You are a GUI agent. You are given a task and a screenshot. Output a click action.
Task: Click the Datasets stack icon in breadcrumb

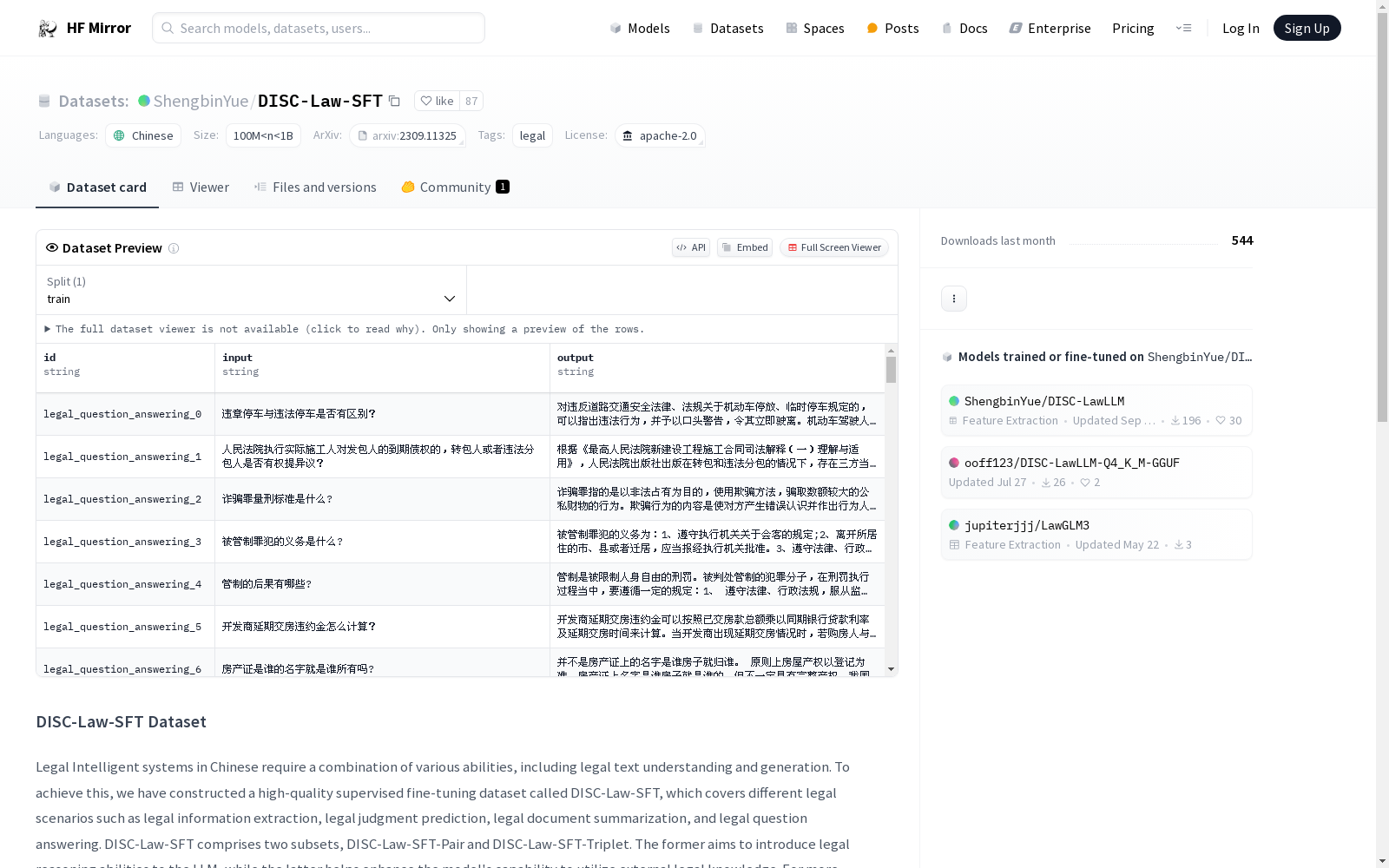(x=44, y=102)
